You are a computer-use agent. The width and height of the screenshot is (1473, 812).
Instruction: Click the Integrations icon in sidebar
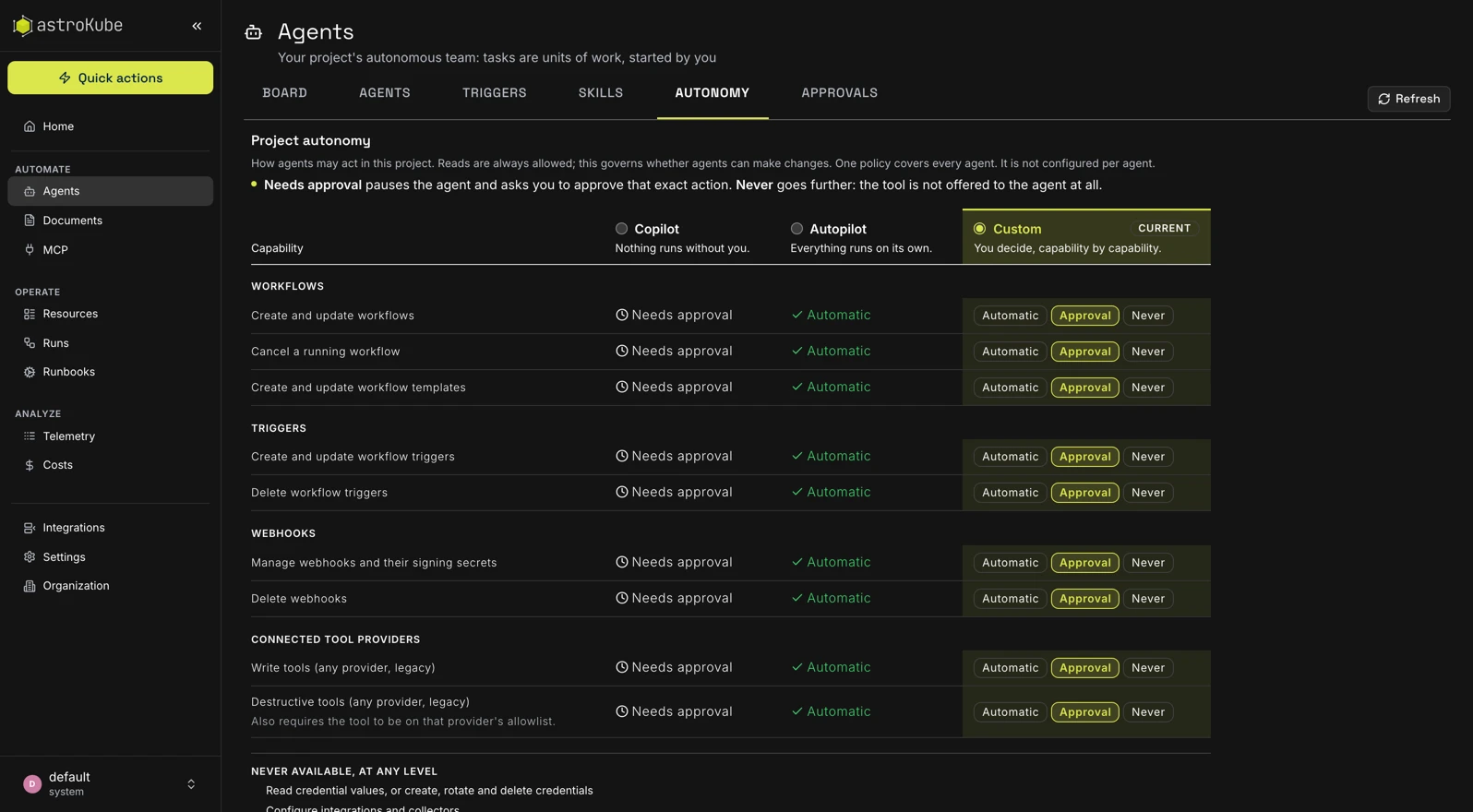click(30, 528)
